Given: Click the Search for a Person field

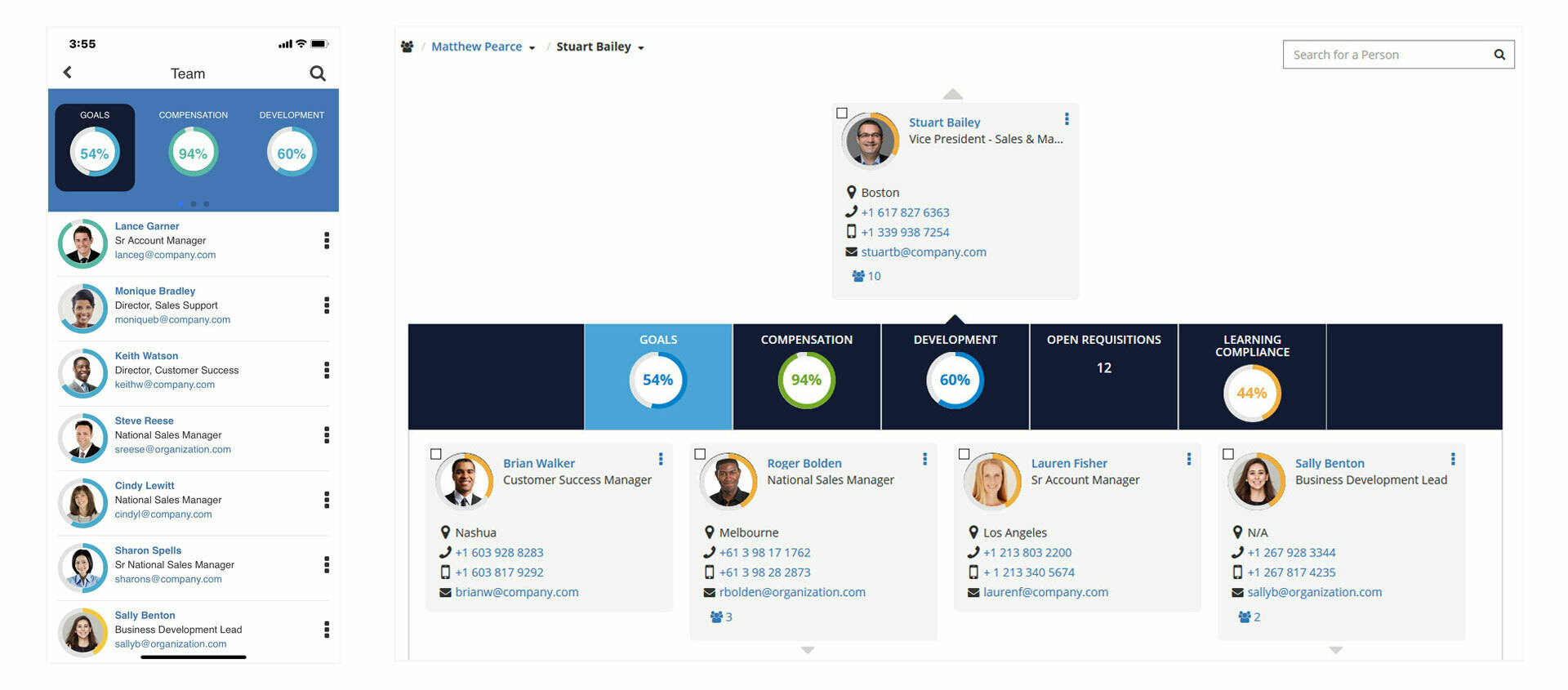Looking at the screenshot, I should (x=1398, y=55).
